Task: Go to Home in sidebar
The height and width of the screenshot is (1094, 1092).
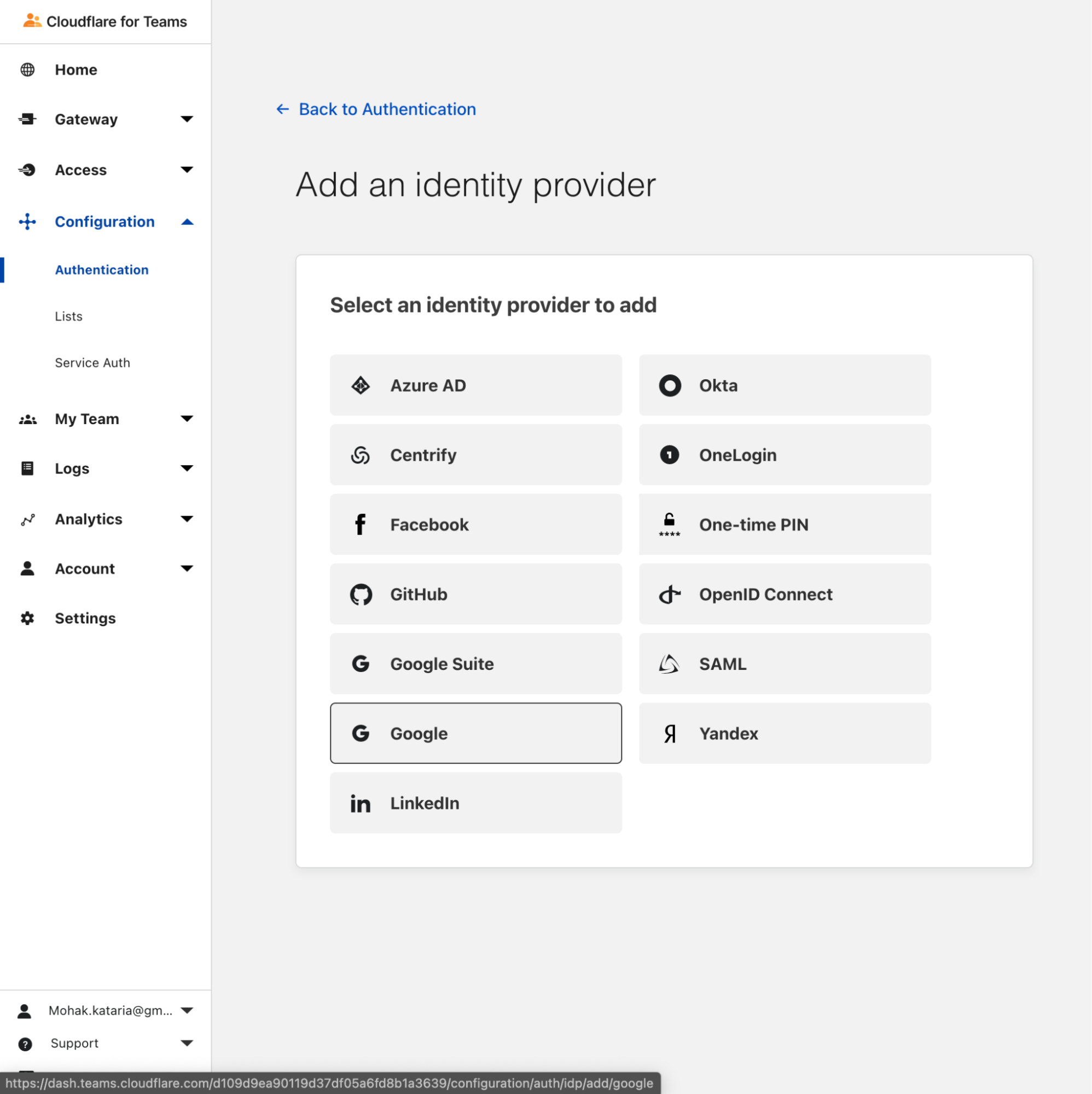Action: (x=76, y=70)
